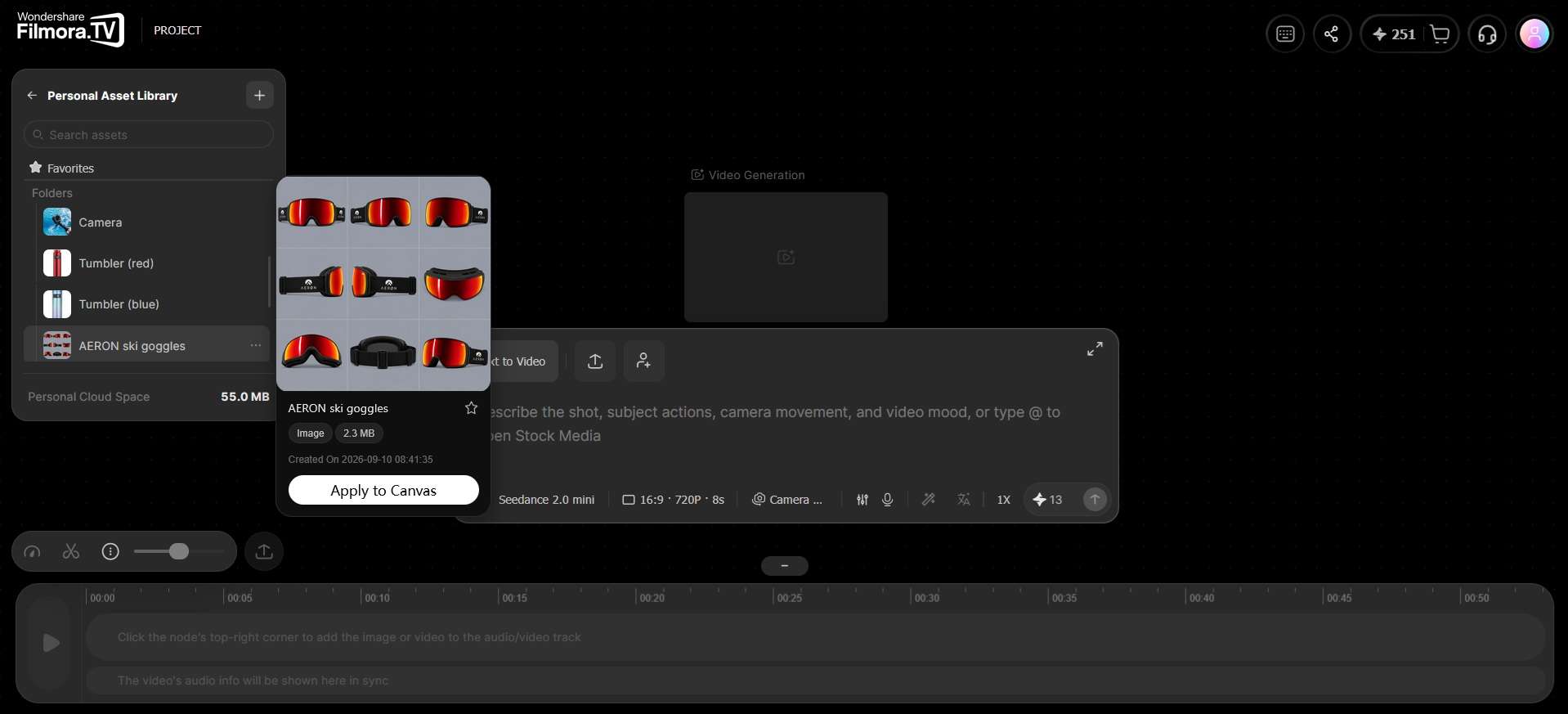The height and width of the screenshot is (714, 1568).
Task: Open the Camera folder
Action: pyautogui.click(x=147, y=222)
